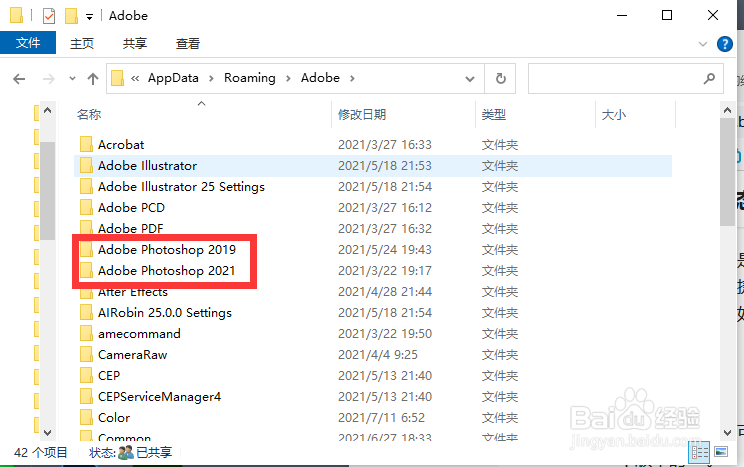Click the Forward navigation arrow
Viewport: 744px width, 467px height.
(48, 79)
